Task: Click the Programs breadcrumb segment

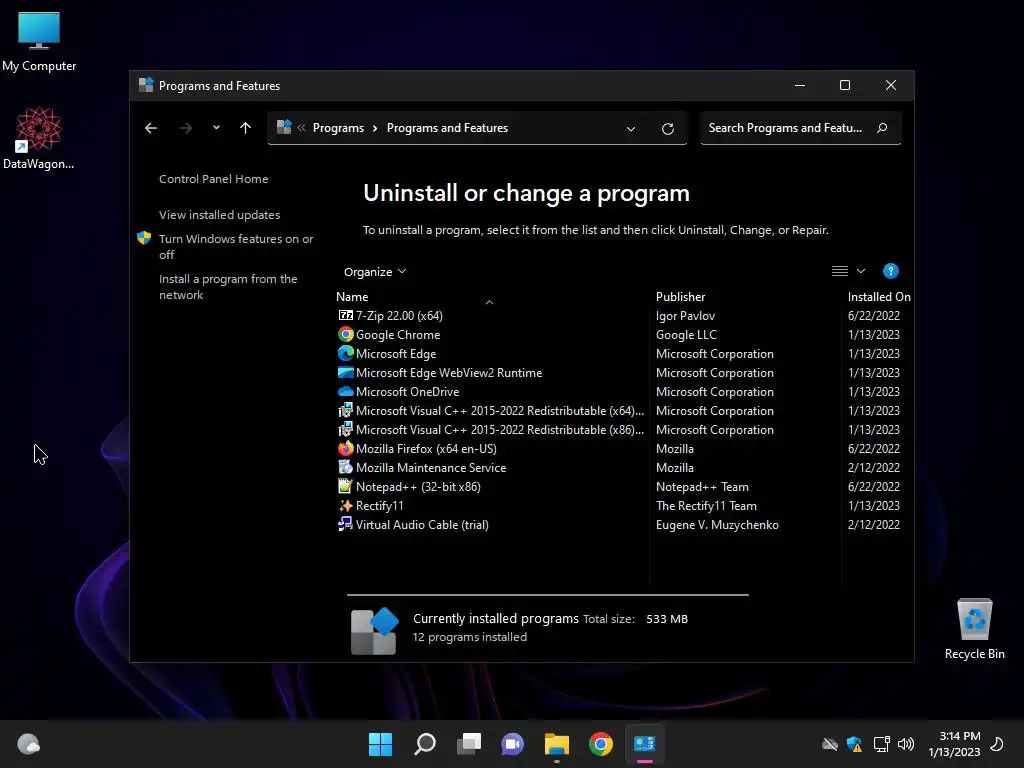Action: pyautogui.click(x=338, y=128)
